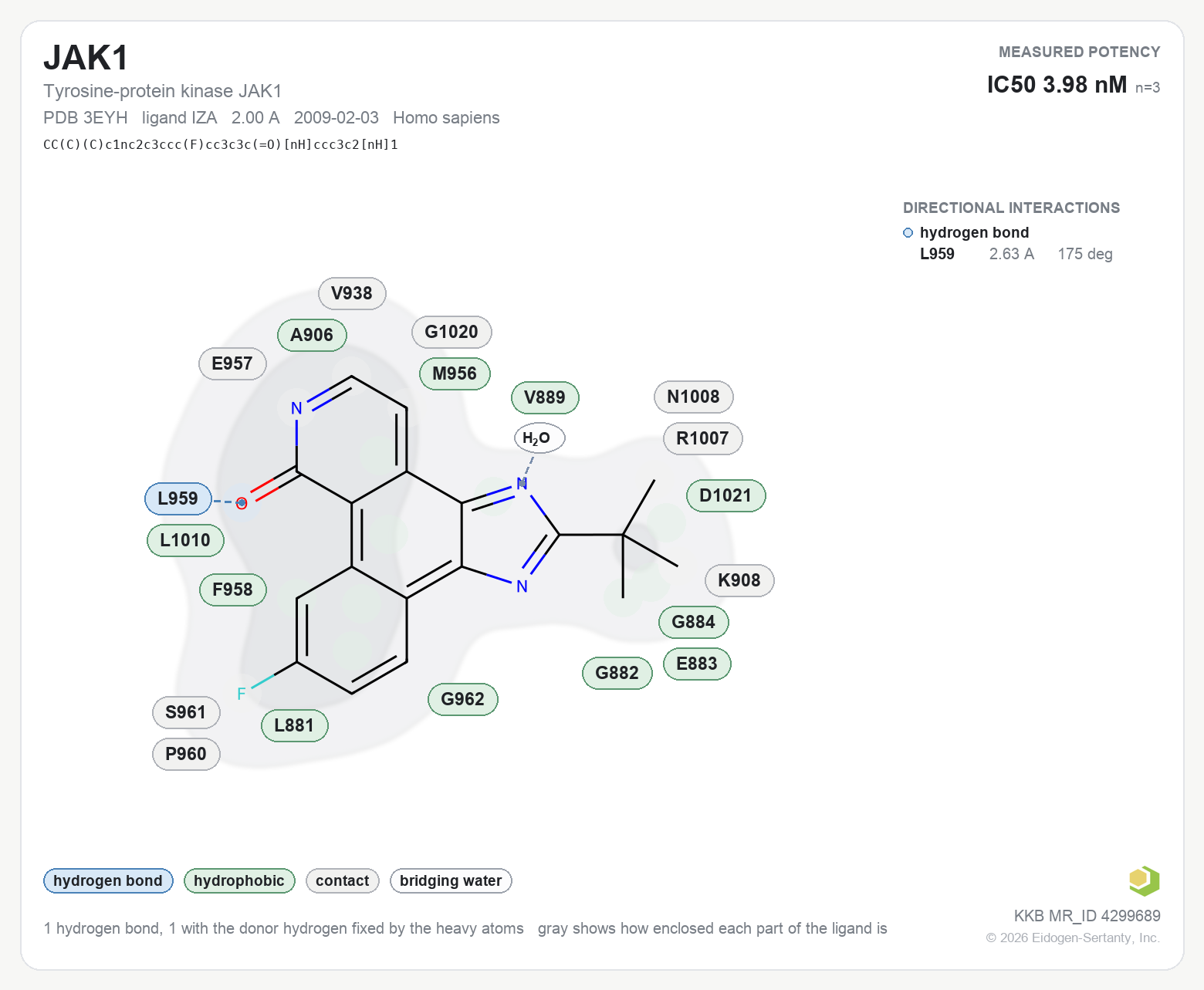Click the contact legend pill
This screenshot has width=1204, height=990.
343,880
